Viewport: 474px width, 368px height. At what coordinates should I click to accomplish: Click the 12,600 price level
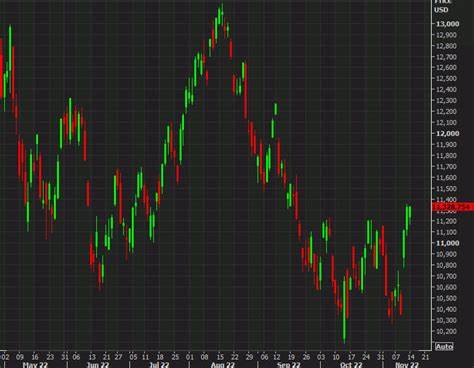coord(446,68)
